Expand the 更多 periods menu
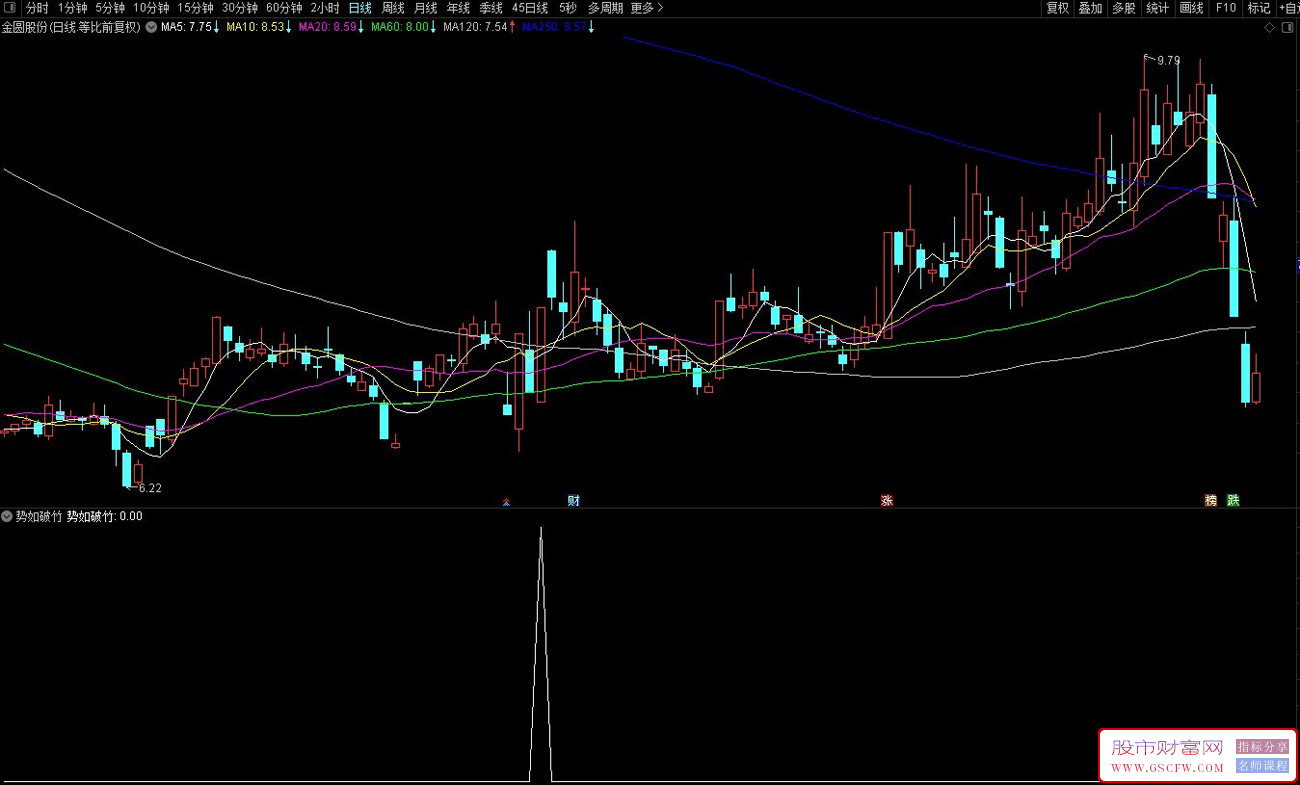 click(647, 8)
